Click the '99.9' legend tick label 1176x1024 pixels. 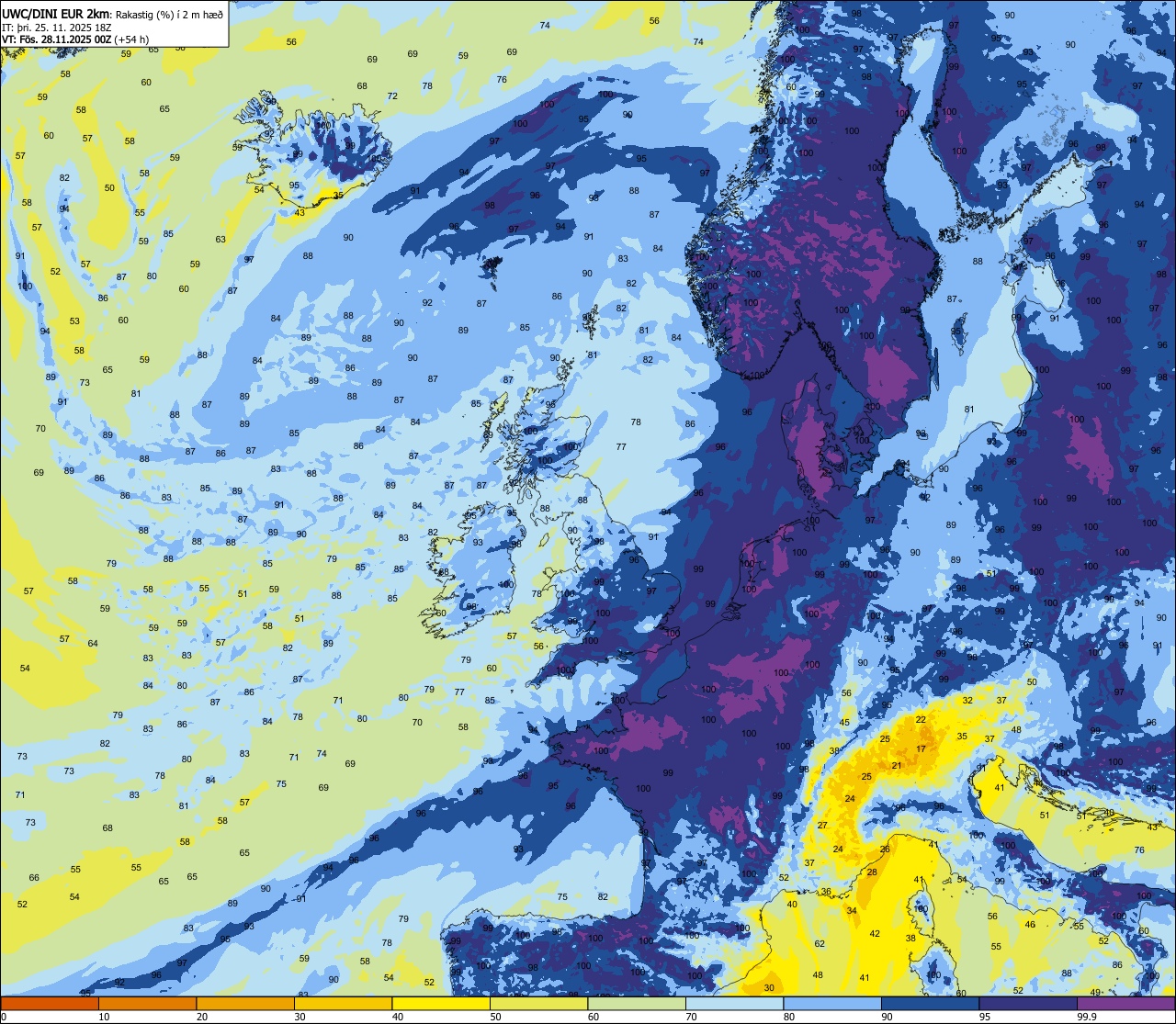click(x=1088, y=1017)
